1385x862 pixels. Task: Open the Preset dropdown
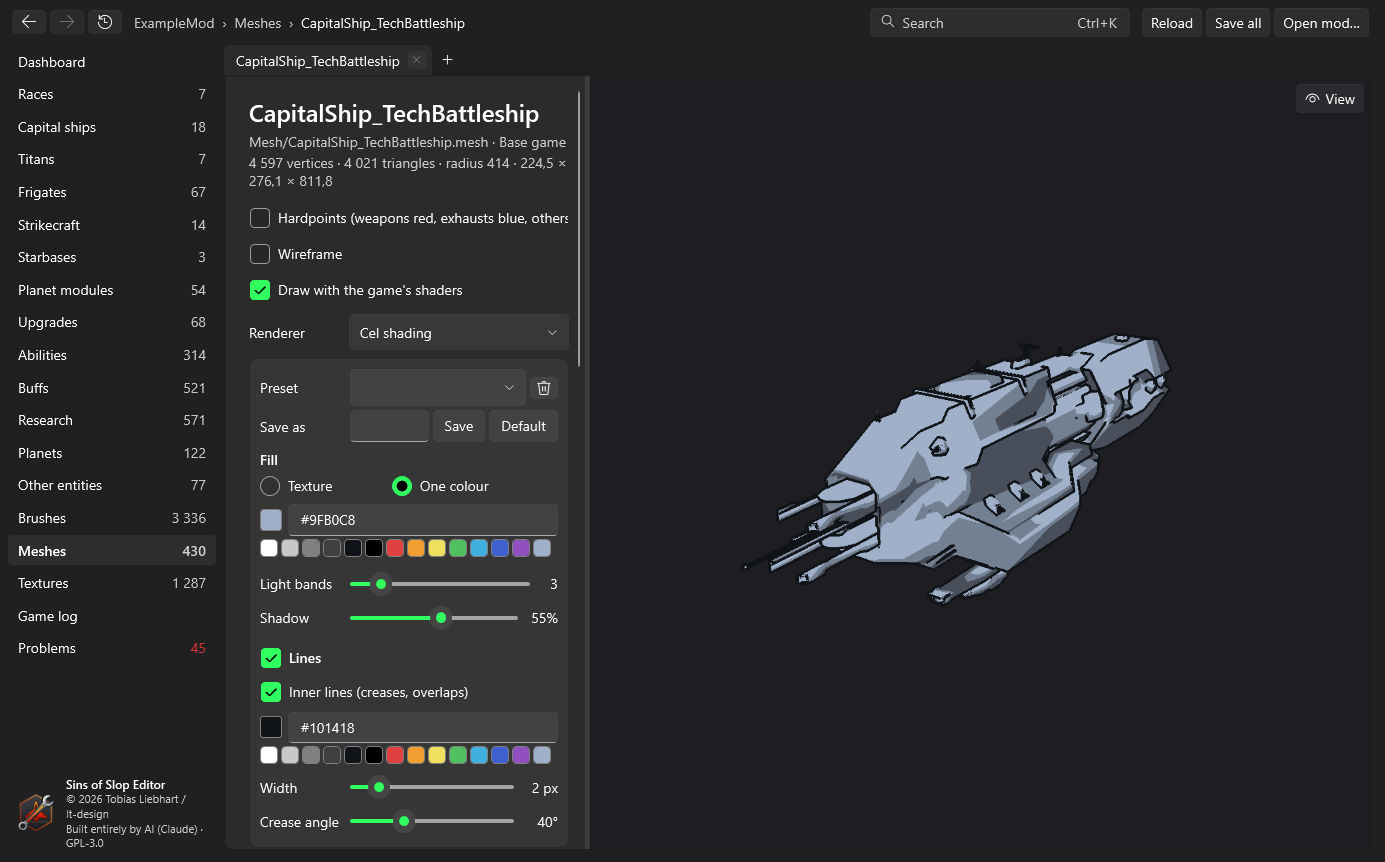[x=437, y=388]
